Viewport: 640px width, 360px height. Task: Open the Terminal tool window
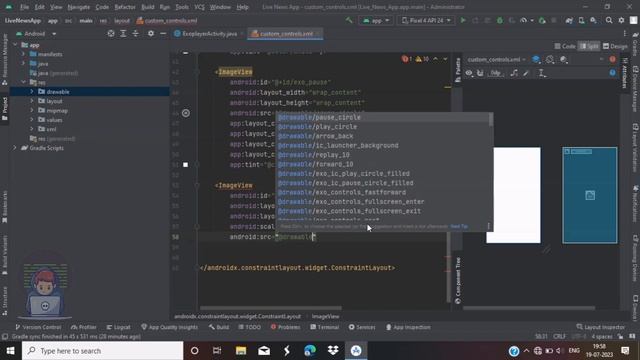324,327
